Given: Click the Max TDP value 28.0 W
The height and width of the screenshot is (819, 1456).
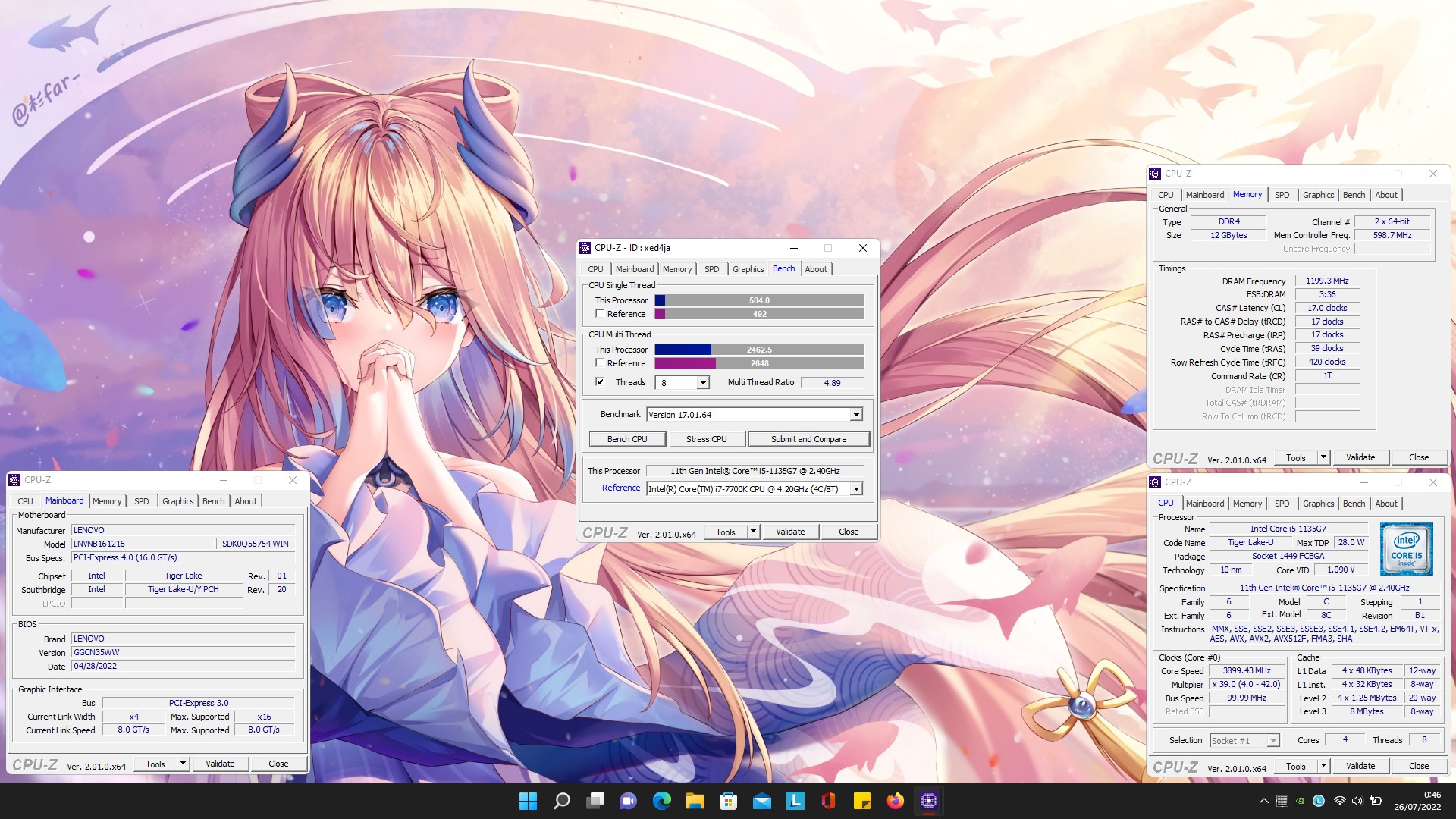Looking at the screenshot, I should [1351, 543].
